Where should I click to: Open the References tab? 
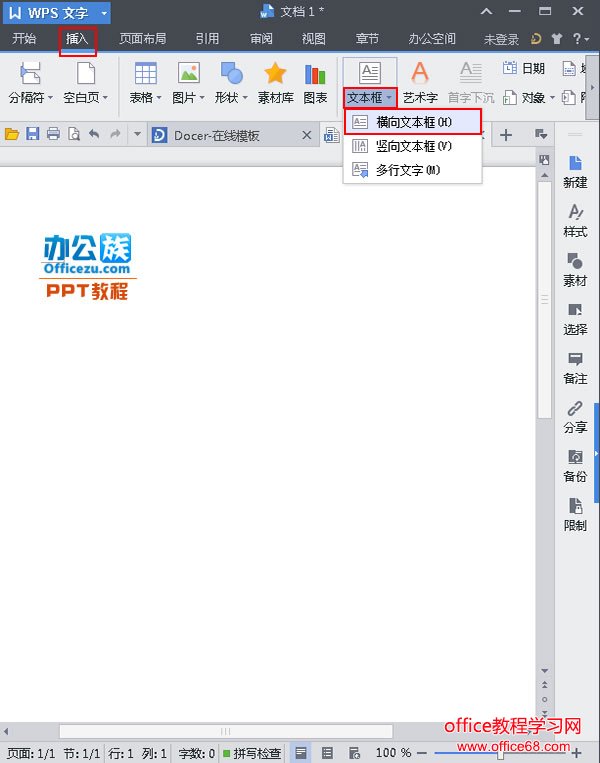point(207,38)
